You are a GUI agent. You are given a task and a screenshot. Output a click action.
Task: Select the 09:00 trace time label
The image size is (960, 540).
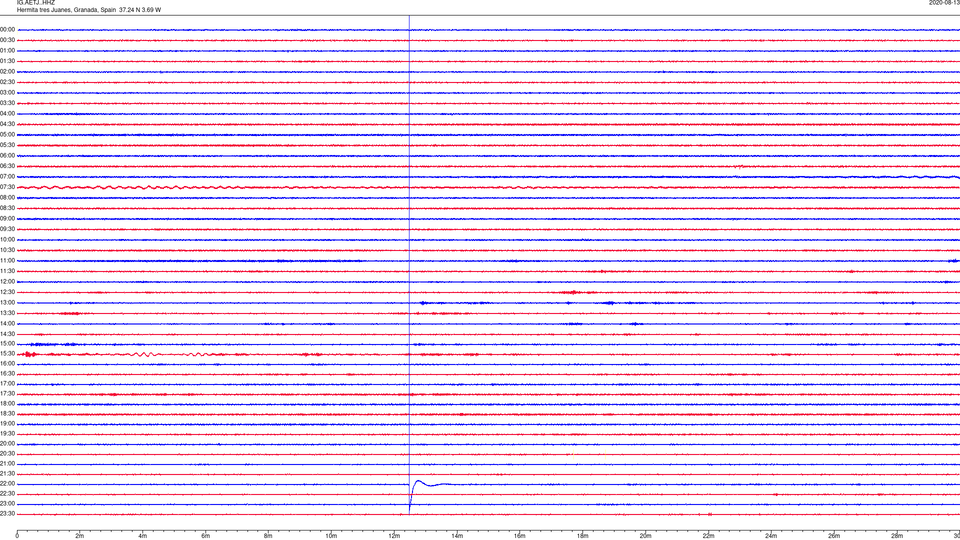tap(7, 219)
